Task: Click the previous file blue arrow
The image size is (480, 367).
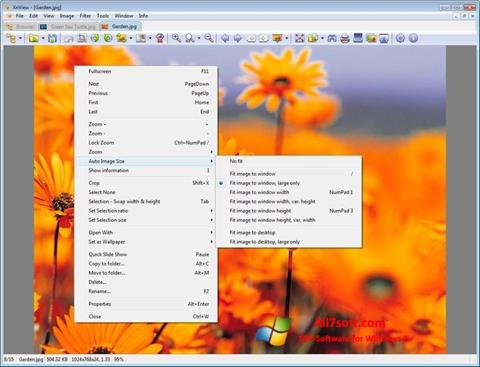Action: coord(225,38)
